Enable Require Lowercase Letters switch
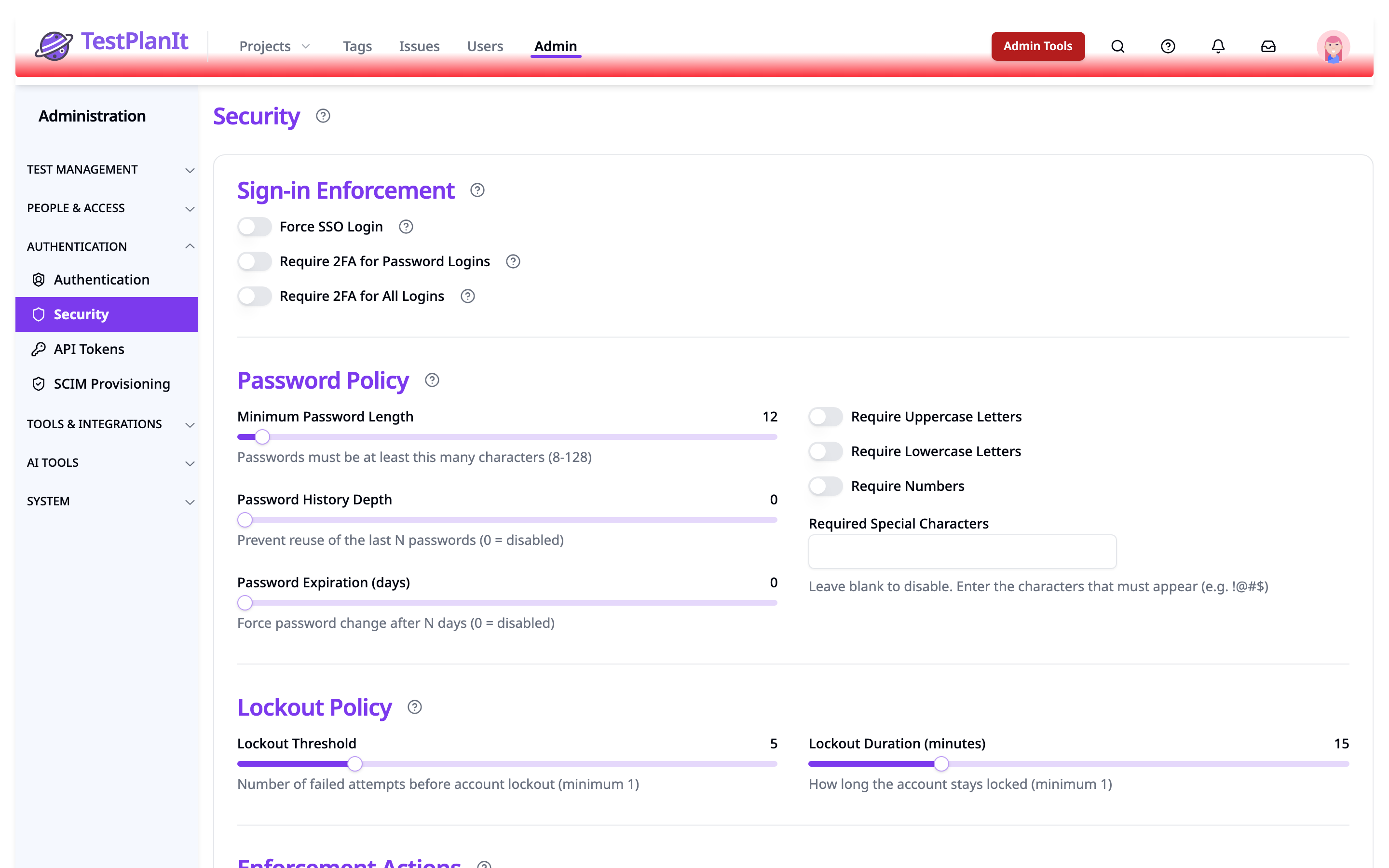 (x=825, y=452)
